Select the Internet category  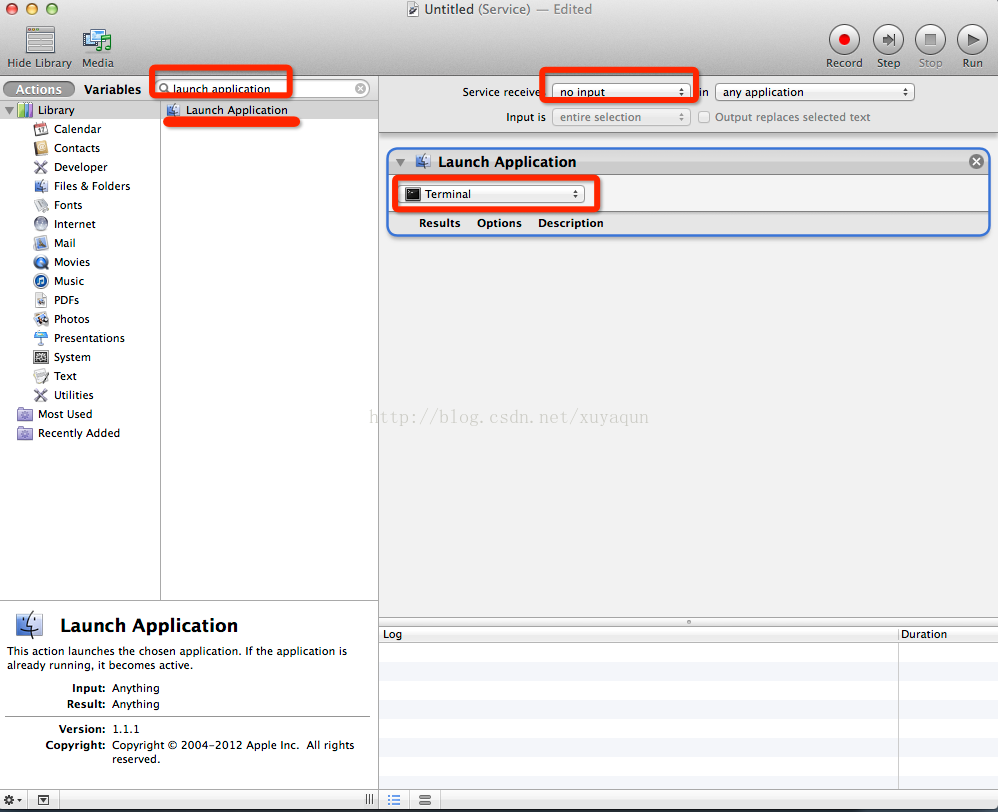pos(74,225)
